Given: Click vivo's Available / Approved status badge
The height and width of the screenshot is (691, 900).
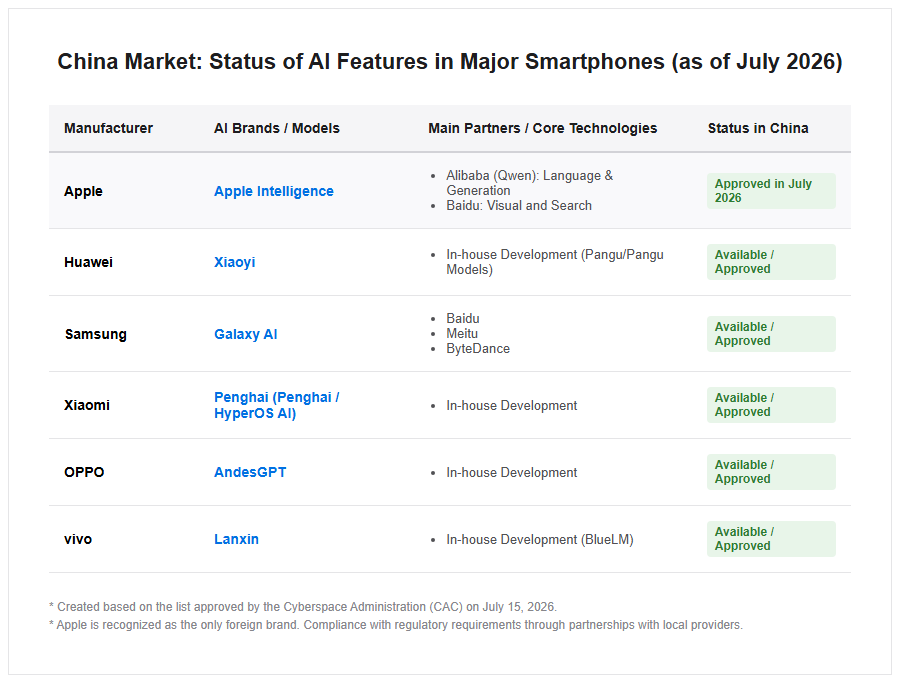Looking at the screenshot, I should click(771, 539).
